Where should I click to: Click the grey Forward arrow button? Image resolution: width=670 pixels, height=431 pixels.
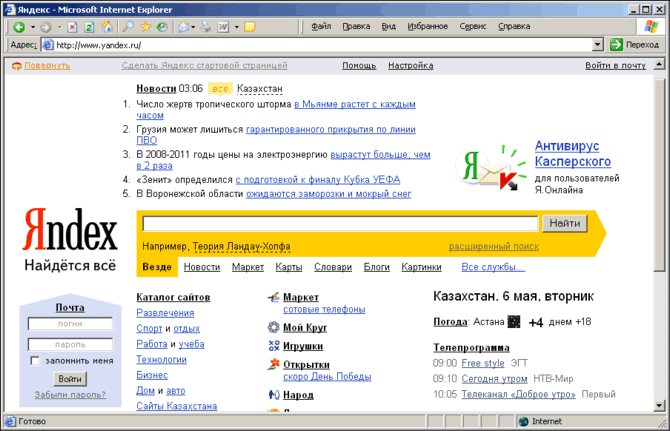pyautogui.click(x=46, y=27)
